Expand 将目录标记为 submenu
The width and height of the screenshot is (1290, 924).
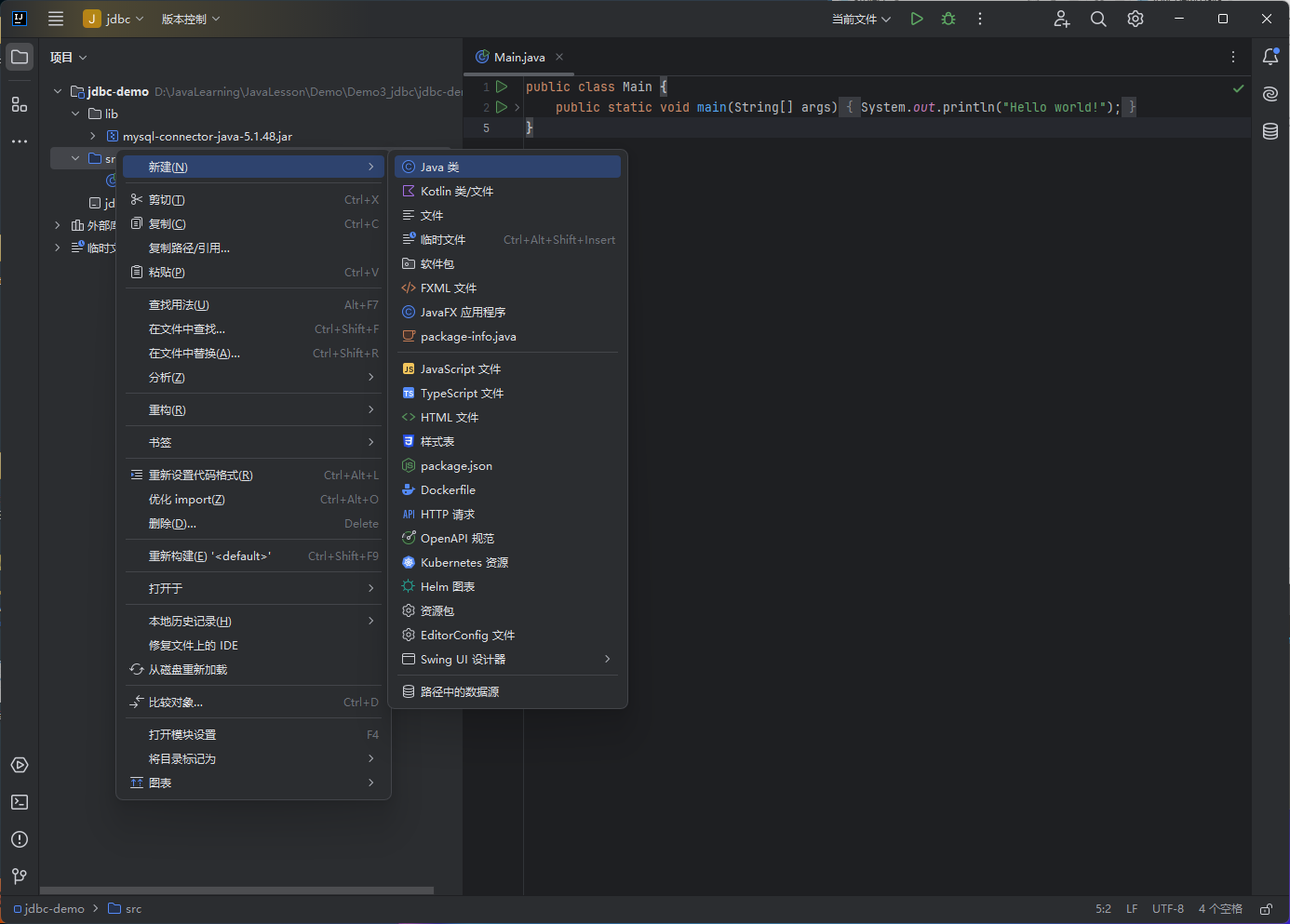[253, 758]
